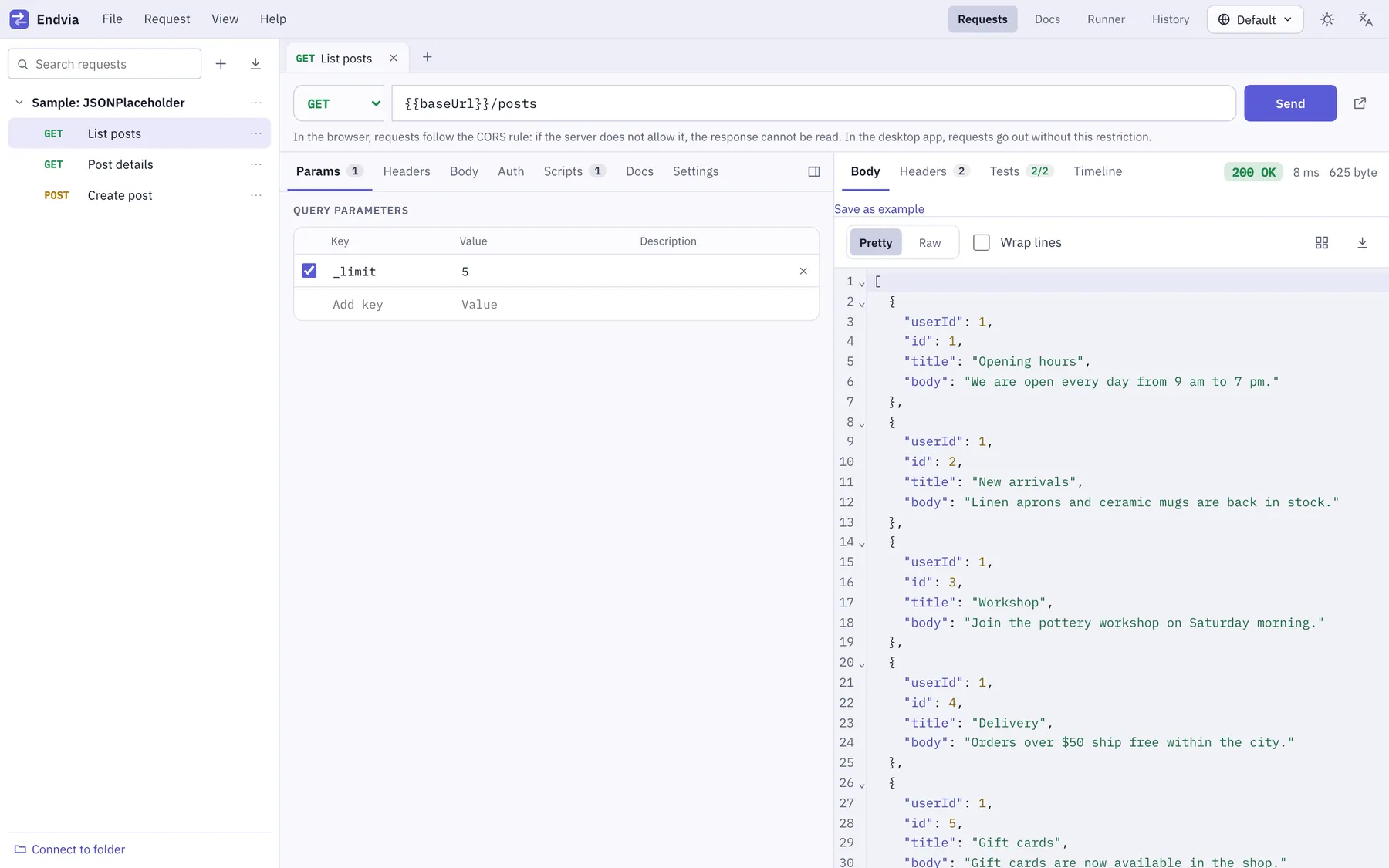
Task: Switch to the Headers request tab
Action: pos(407,171)
